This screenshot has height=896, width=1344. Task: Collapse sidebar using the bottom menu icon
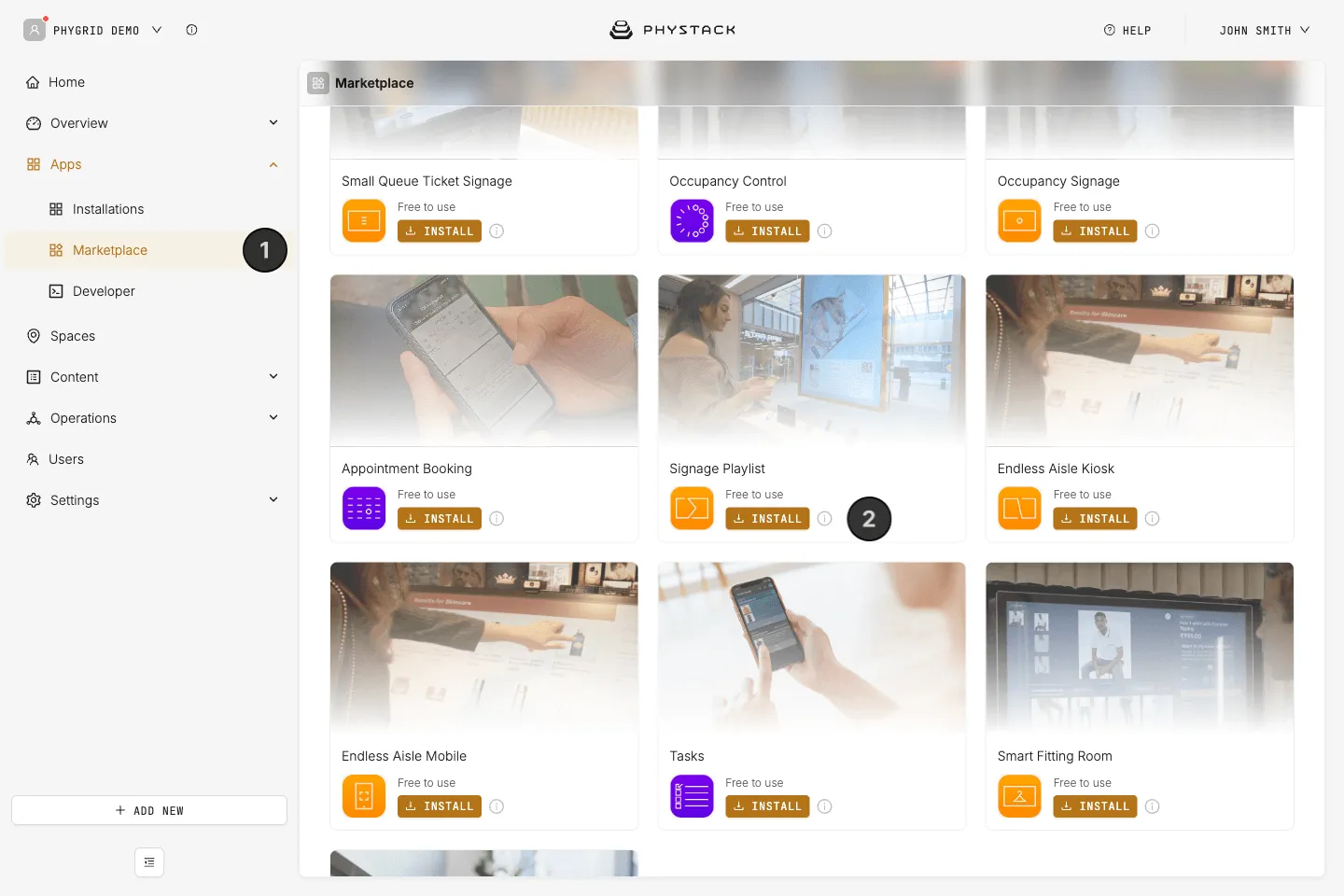149,862
